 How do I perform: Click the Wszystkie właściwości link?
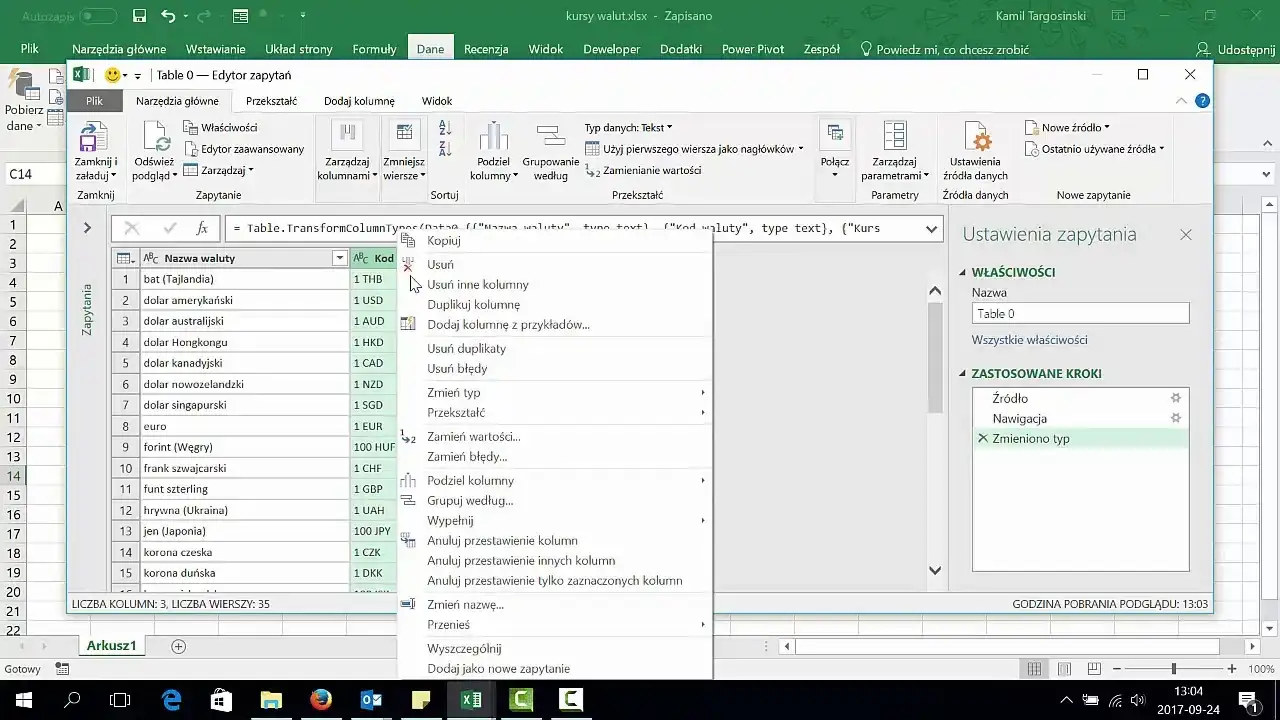1029,340
